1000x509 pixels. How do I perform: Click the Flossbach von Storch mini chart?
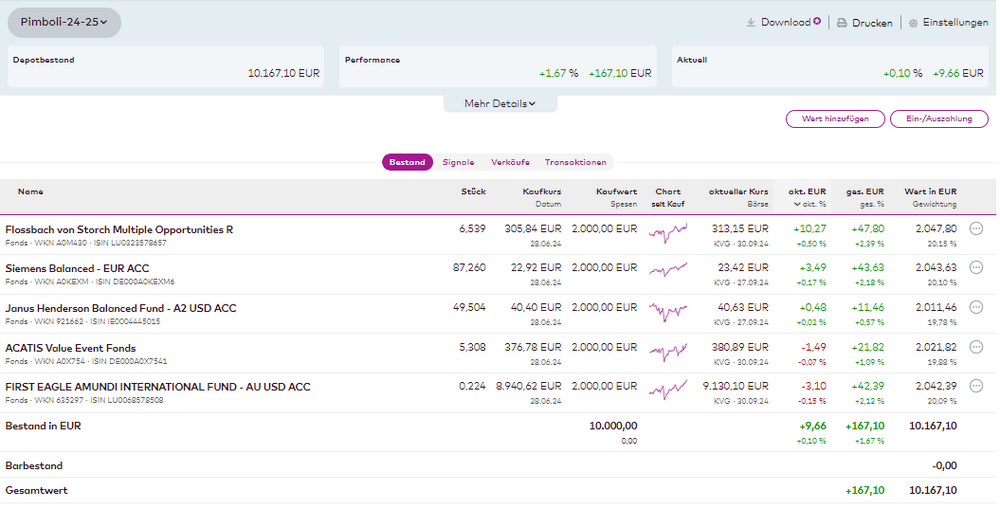point(668,234)
